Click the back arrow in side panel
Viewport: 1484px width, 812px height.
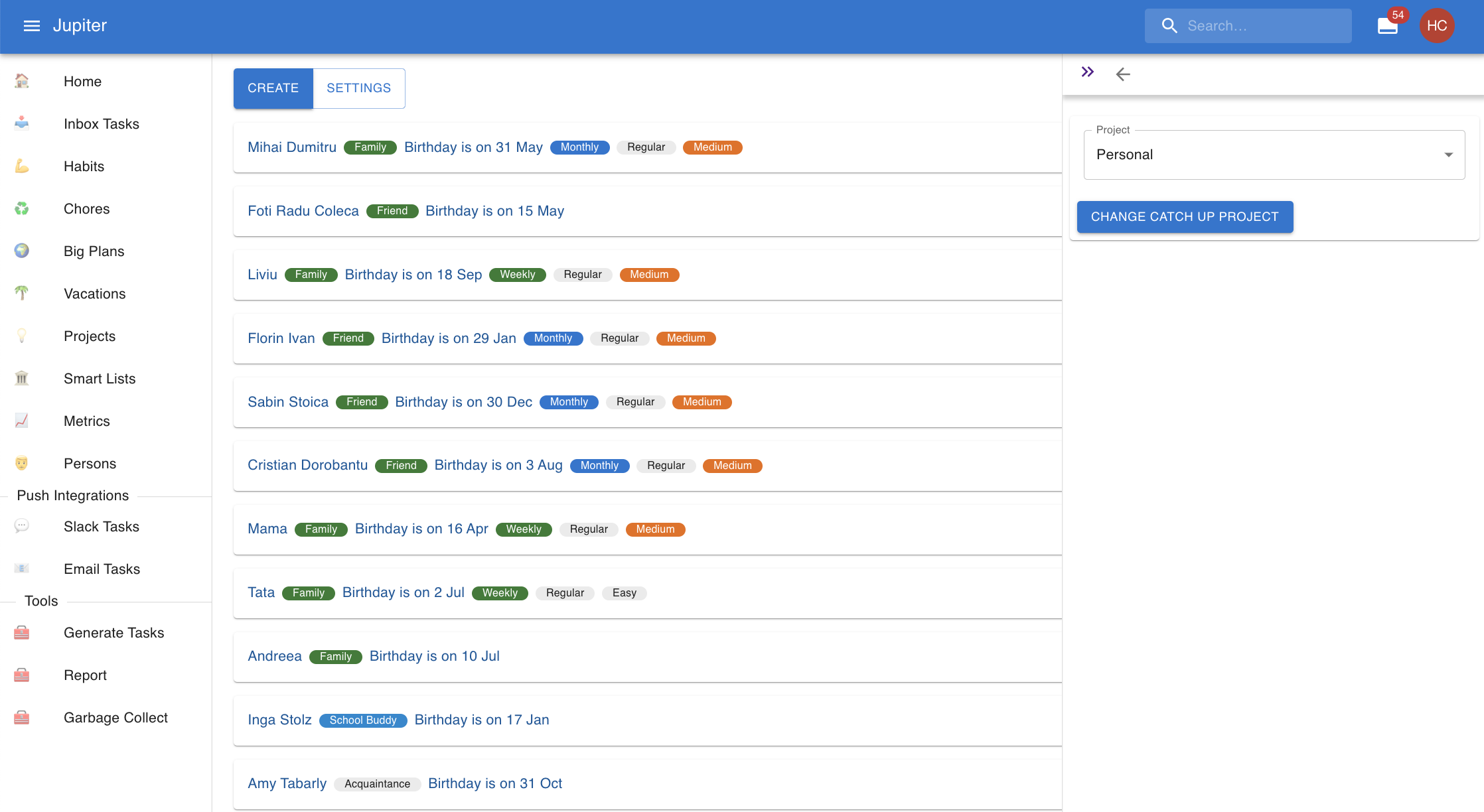1123,74
